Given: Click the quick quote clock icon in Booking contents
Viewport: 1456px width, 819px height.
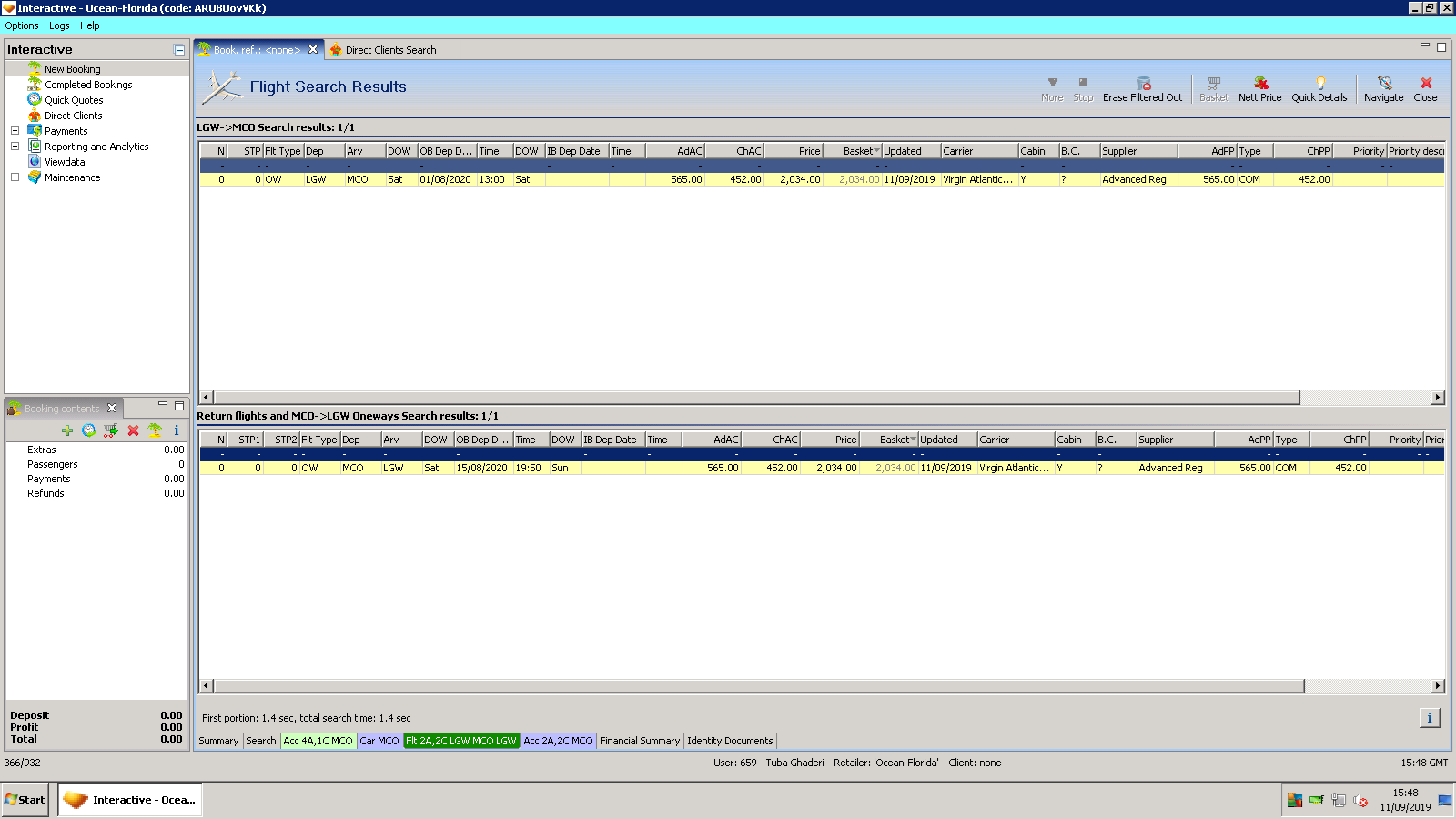Looking at the screenshot, I should point(89,430).
